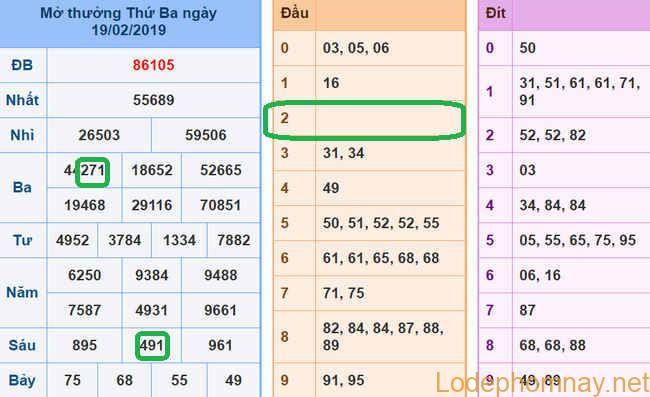
Task: Click the red special prize number 86105
Action: (153, 65)
